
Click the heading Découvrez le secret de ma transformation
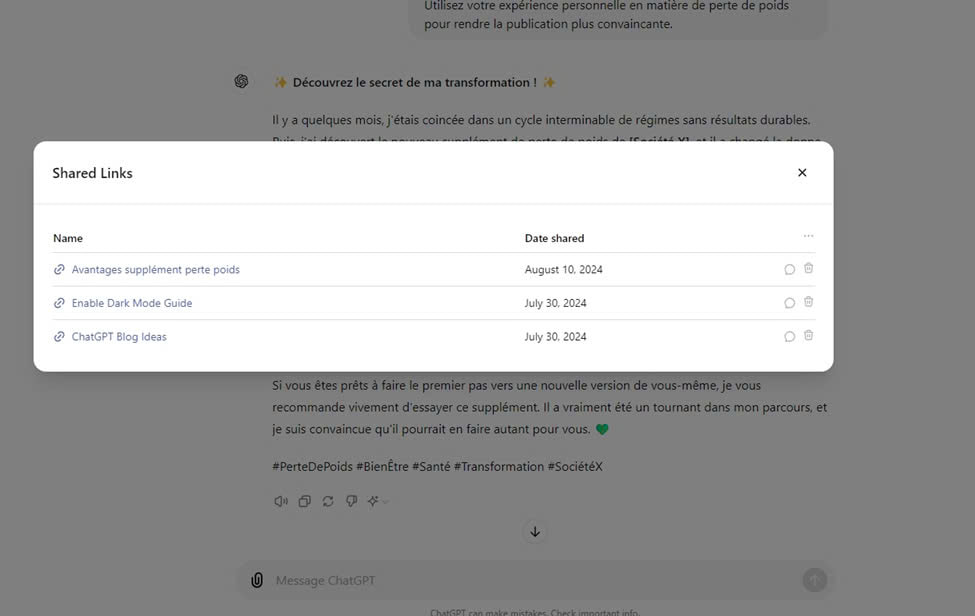tap(414, 83)
